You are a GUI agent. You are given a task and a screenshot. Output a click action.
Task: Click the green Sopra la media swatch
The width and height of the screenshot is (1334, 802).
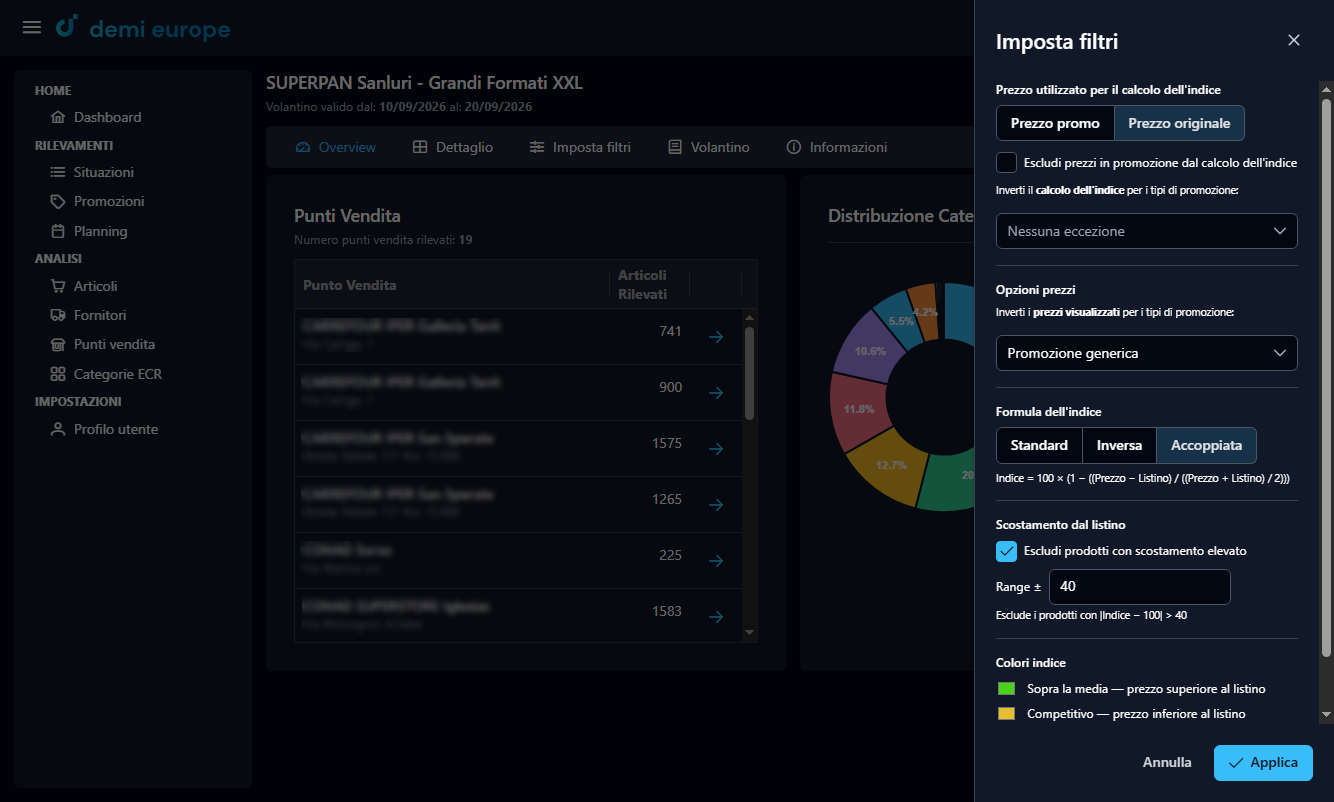pyautogui.click(x=1007, y=689)
